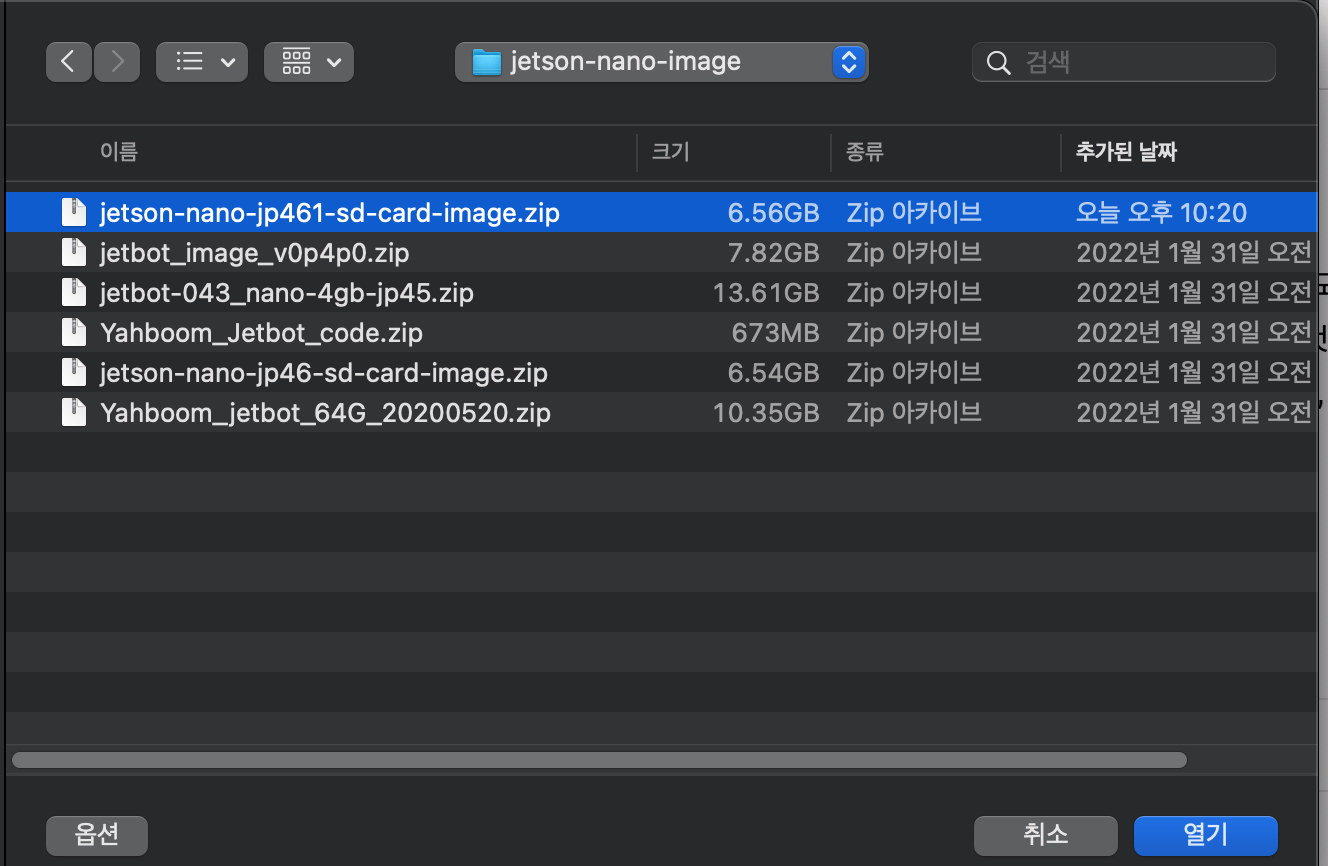The width and height of the screenshot is (1328, 866).
Task: Select jetbot-043_nano-4gb-jp45.zip file name
Action: (287, 292)
